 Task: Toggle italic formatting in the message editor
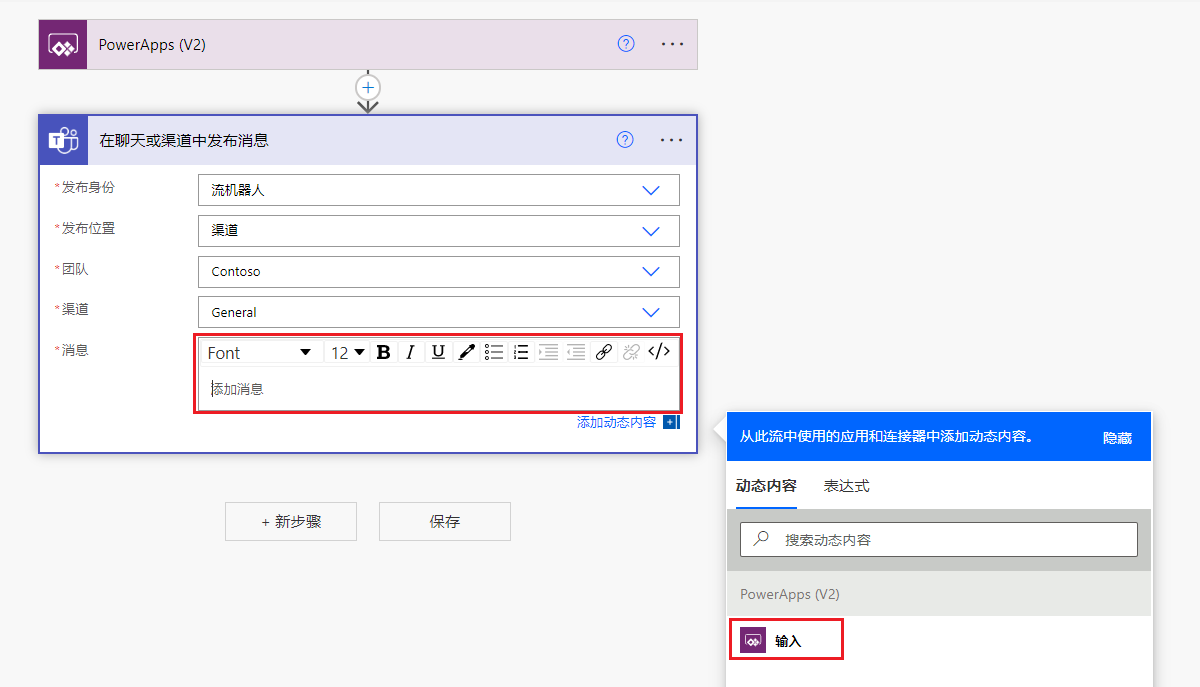coord(410,352)
